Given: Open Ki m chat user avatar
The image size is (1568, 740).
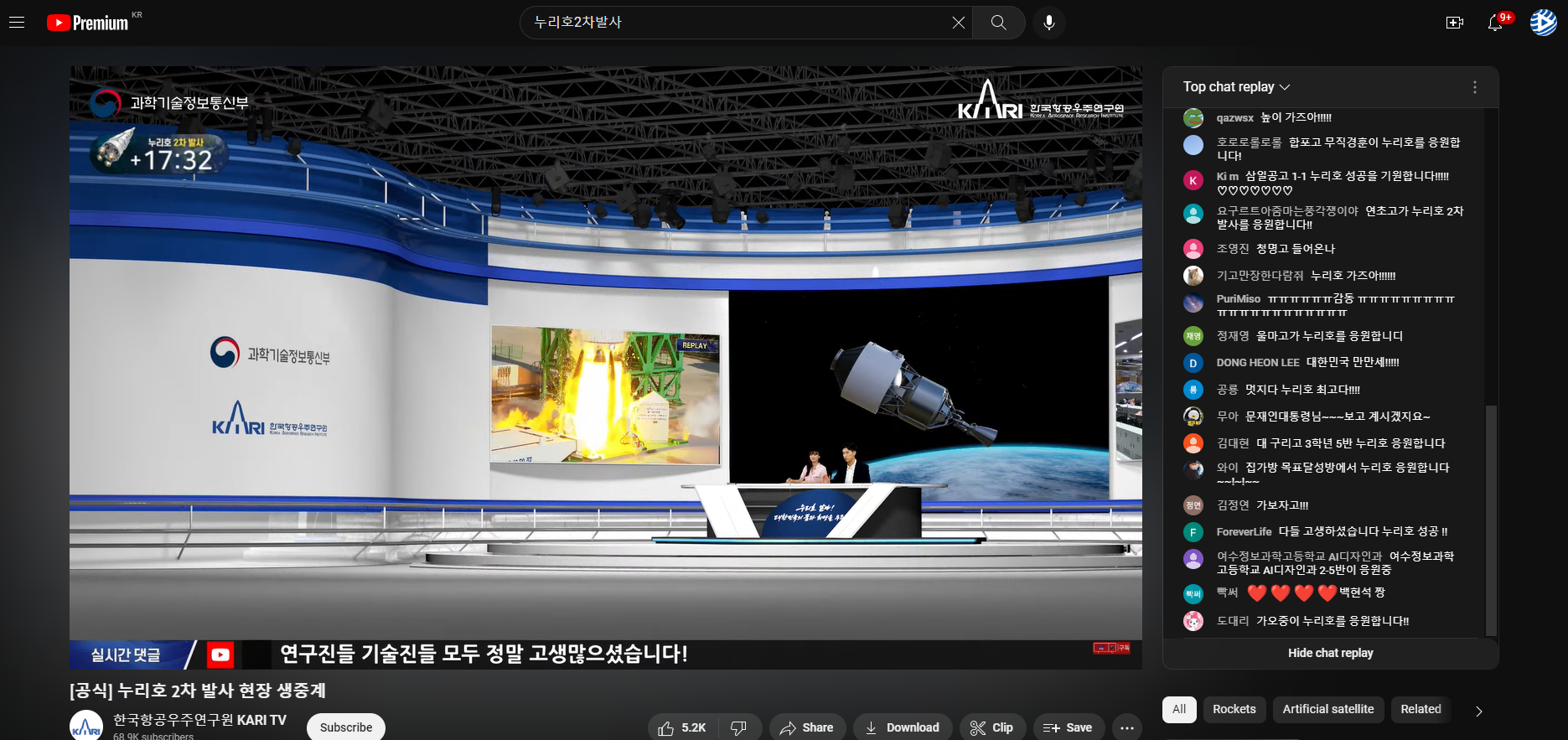Looking at the screenshot, I should [x=1193, y=180].
